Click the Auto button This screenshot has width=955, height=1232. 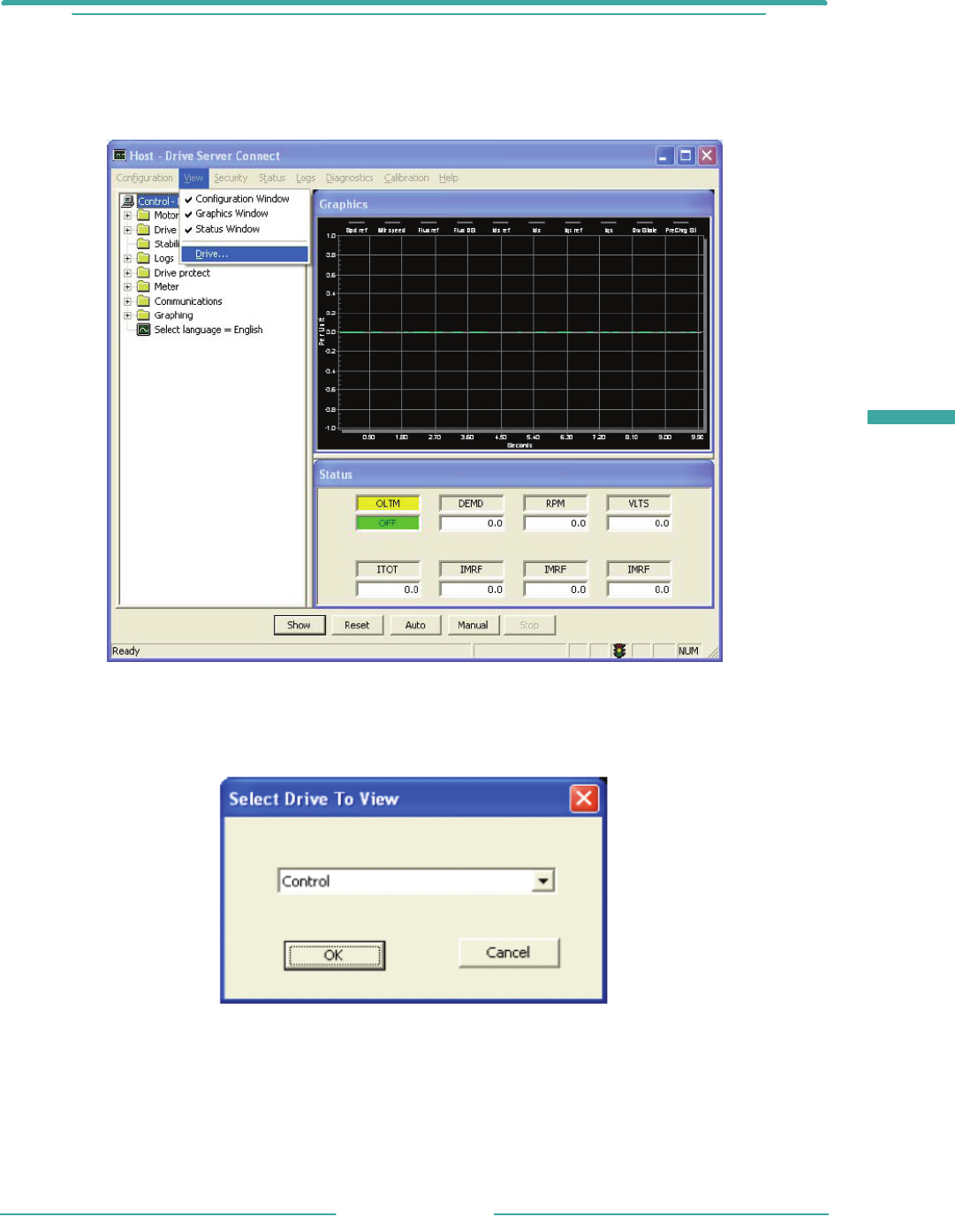pos(415,625)
